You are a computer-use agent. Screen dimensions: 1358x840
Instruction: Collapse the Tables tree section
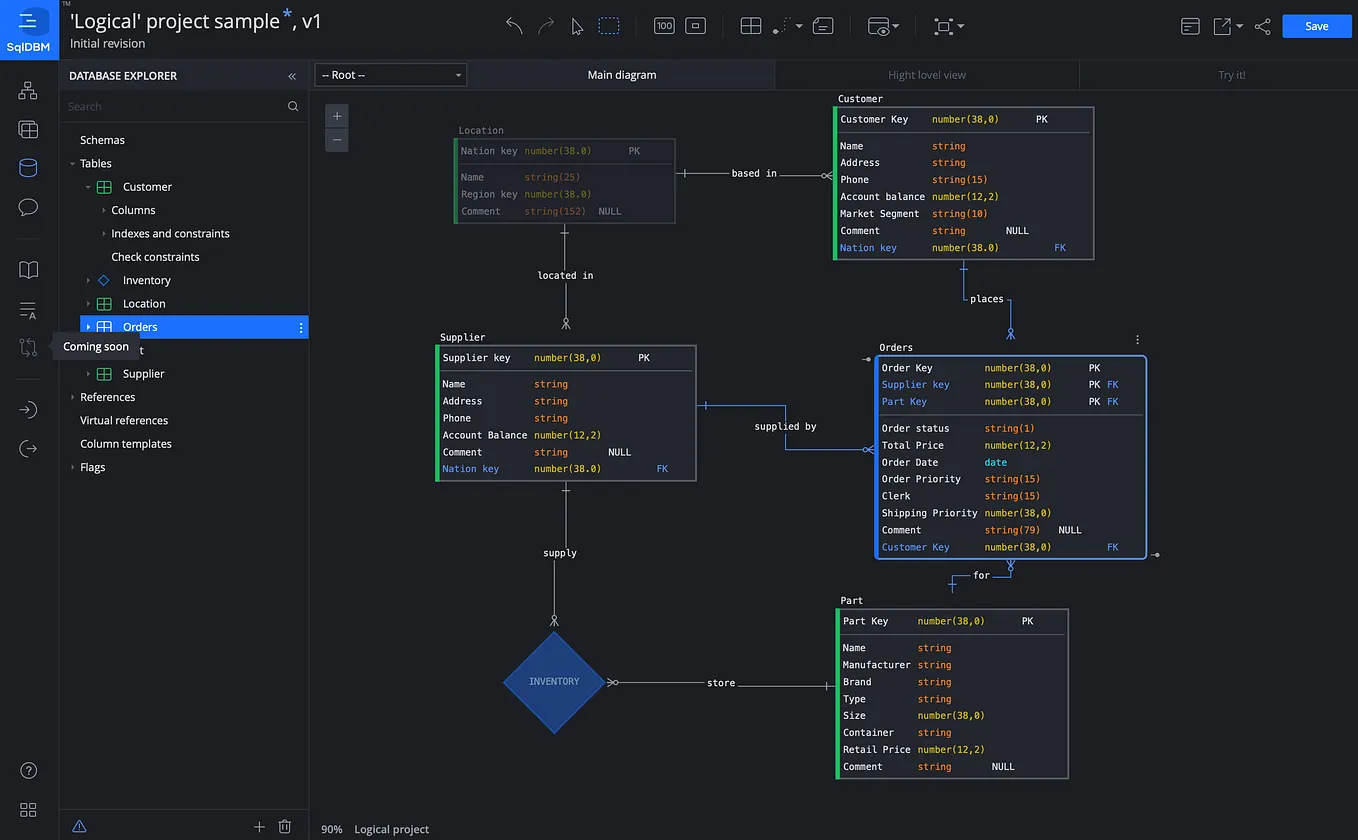71,163
